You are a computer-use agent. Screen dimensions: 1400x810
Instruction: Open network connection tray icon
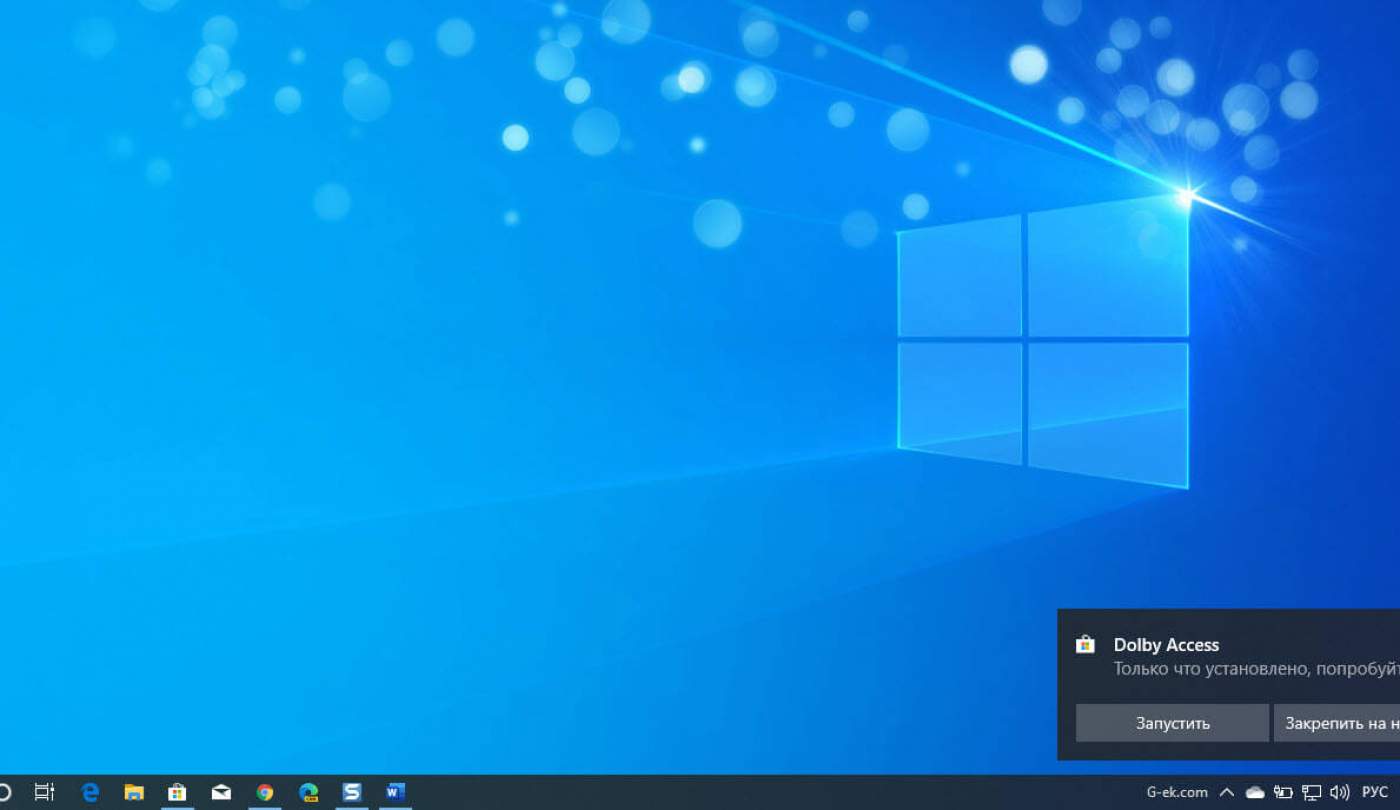coord(1311,792)
